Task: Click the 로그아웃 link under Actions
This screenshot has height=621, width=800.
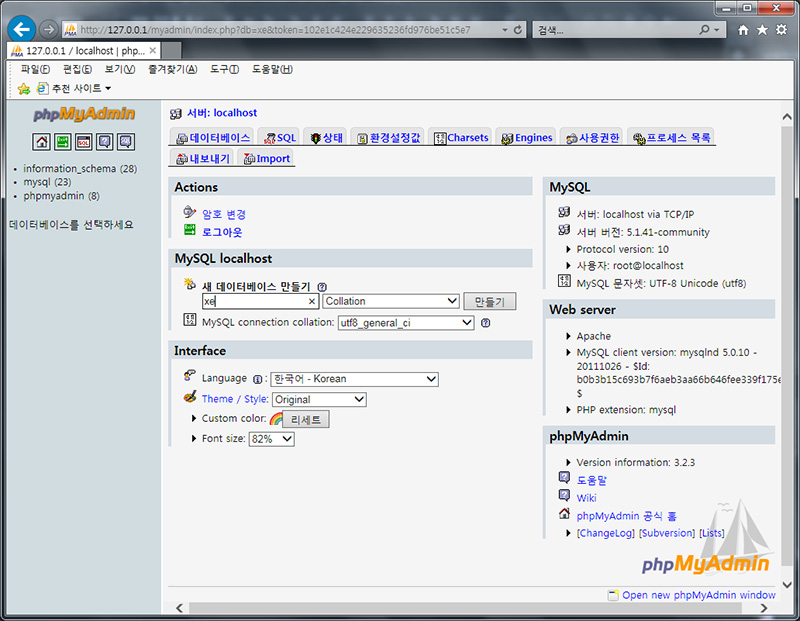Action: click(x=222, y=232)
